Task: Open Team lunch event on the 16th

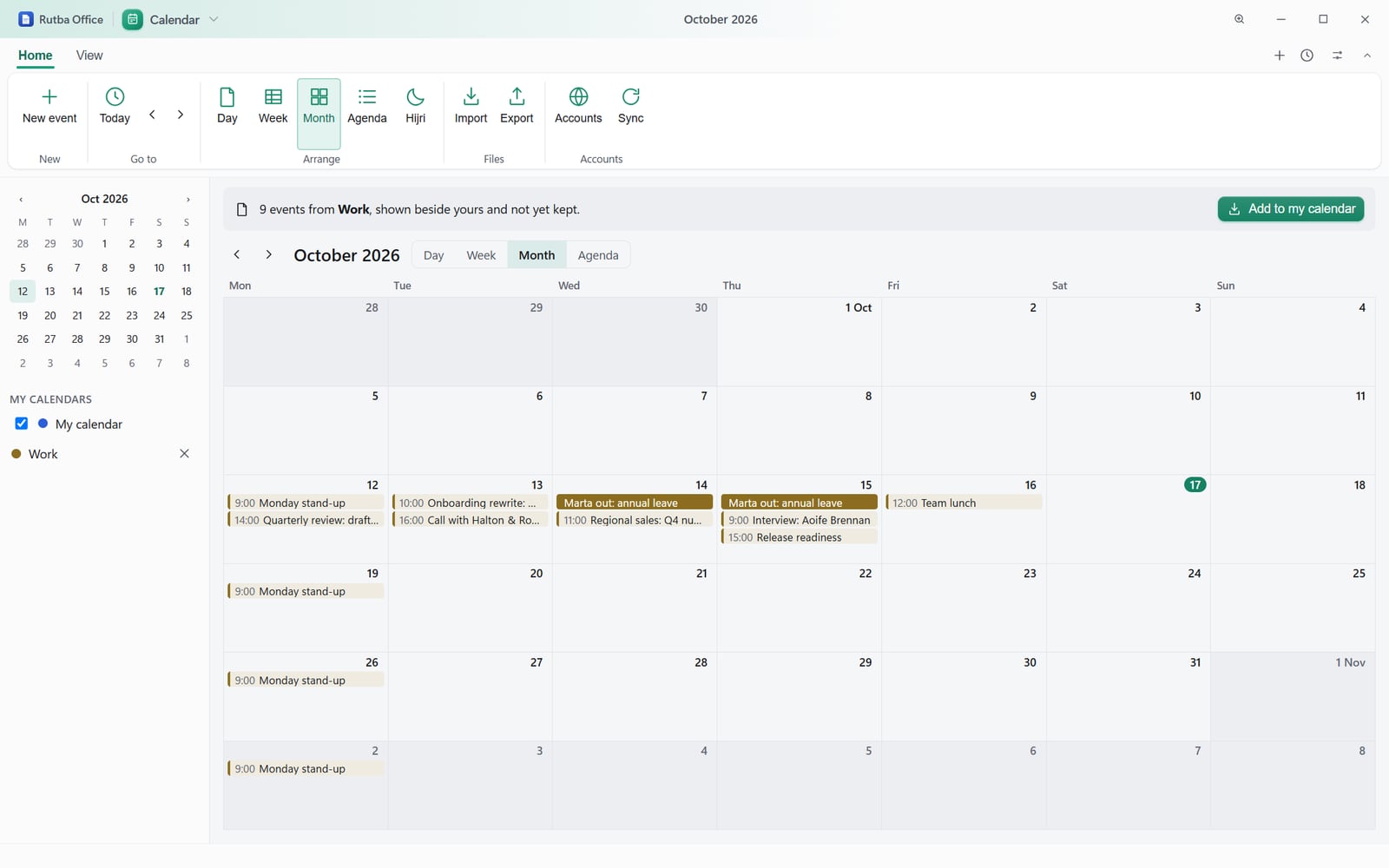Action: 964,503
